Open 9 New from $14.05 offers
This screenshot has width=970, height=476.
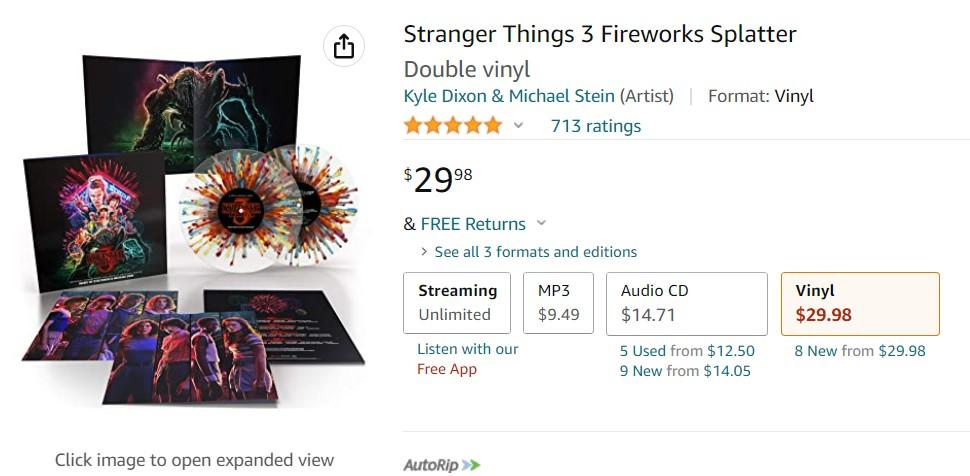(685, 371)
